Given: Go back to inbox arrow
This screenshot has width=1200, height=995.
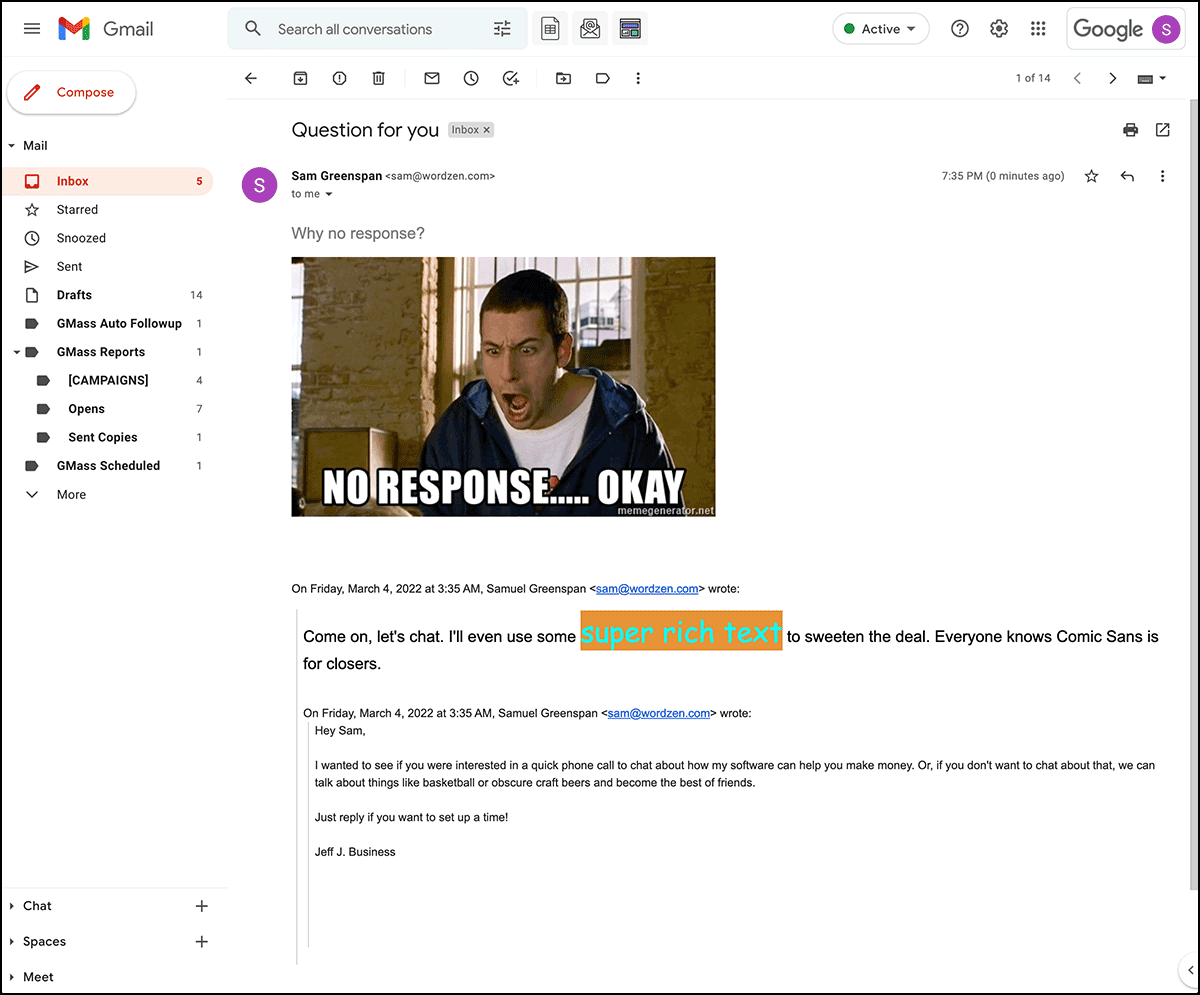Looking at the screenshot, I should [251, 78].
